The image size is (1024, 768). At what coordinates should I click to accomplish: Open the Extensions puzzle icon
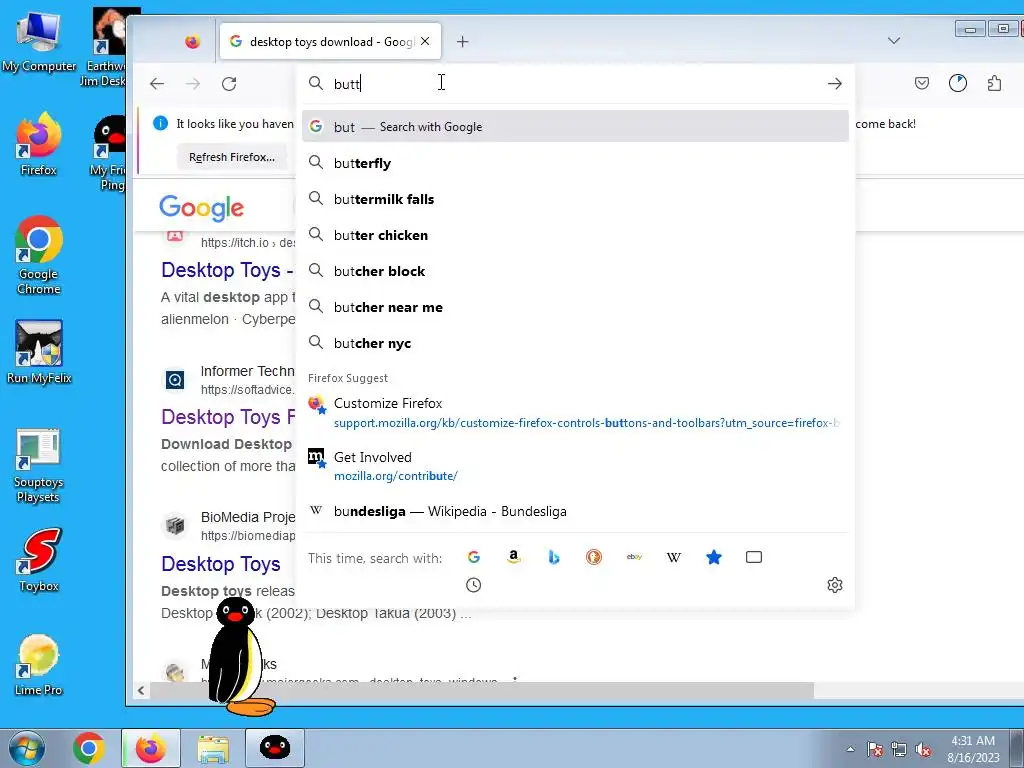pyautogui.click(x=994, y=83)
